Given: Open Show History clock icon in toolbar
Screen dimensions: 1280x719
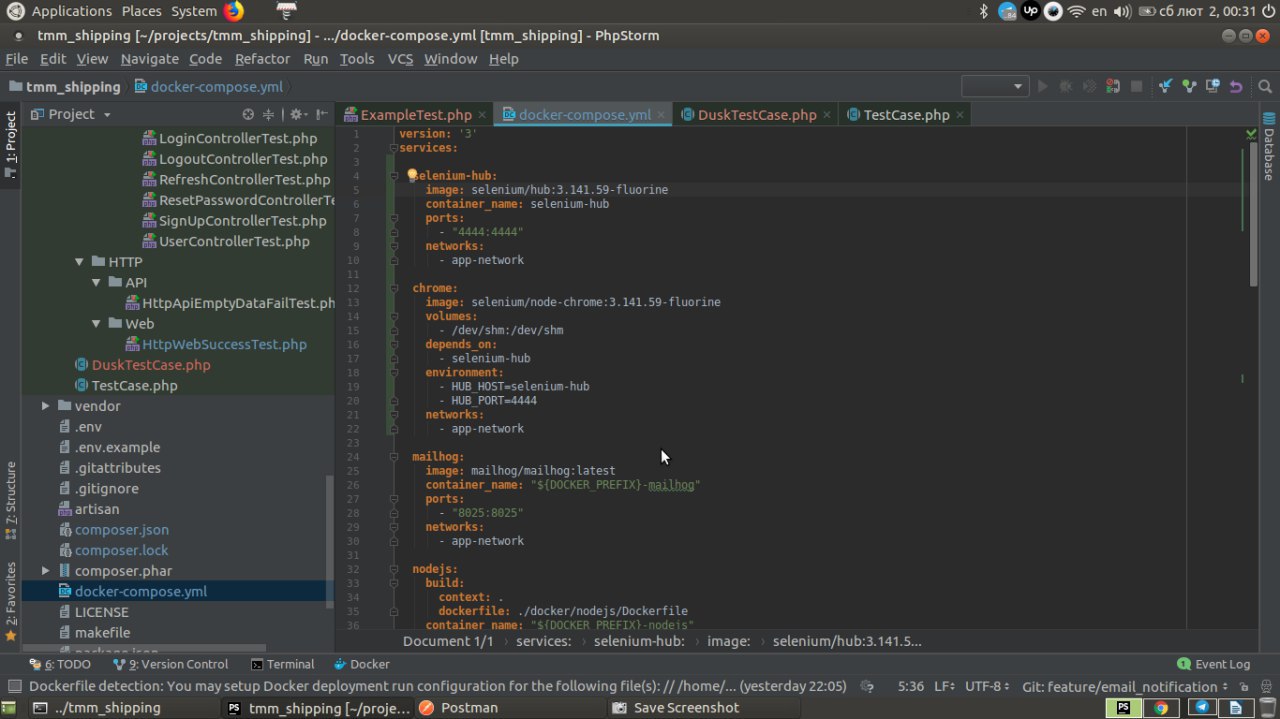Looking at the screenshot, I should coord(1213,87).
